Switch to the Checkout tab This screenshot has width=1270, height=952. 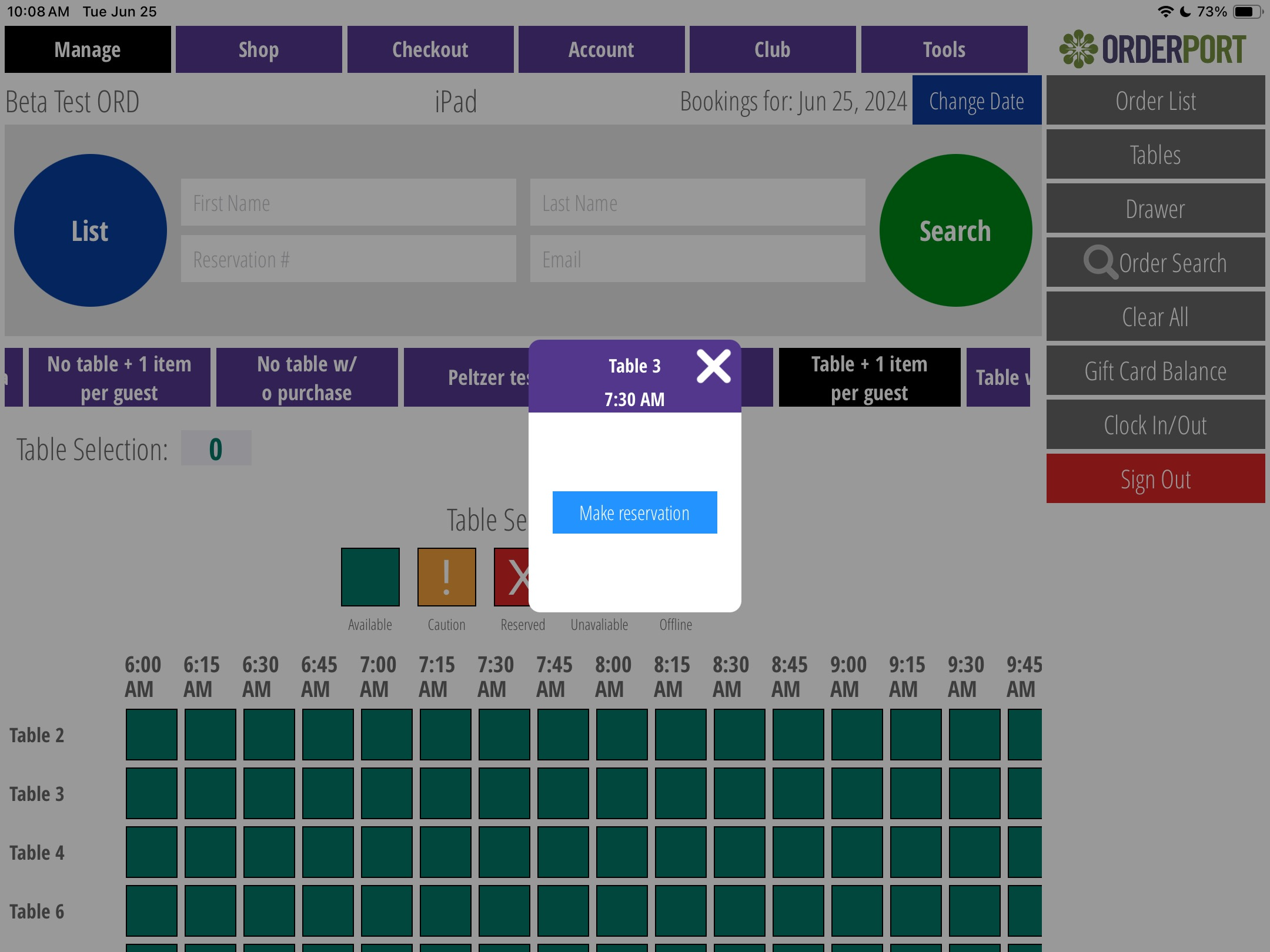tap(430, 49)
